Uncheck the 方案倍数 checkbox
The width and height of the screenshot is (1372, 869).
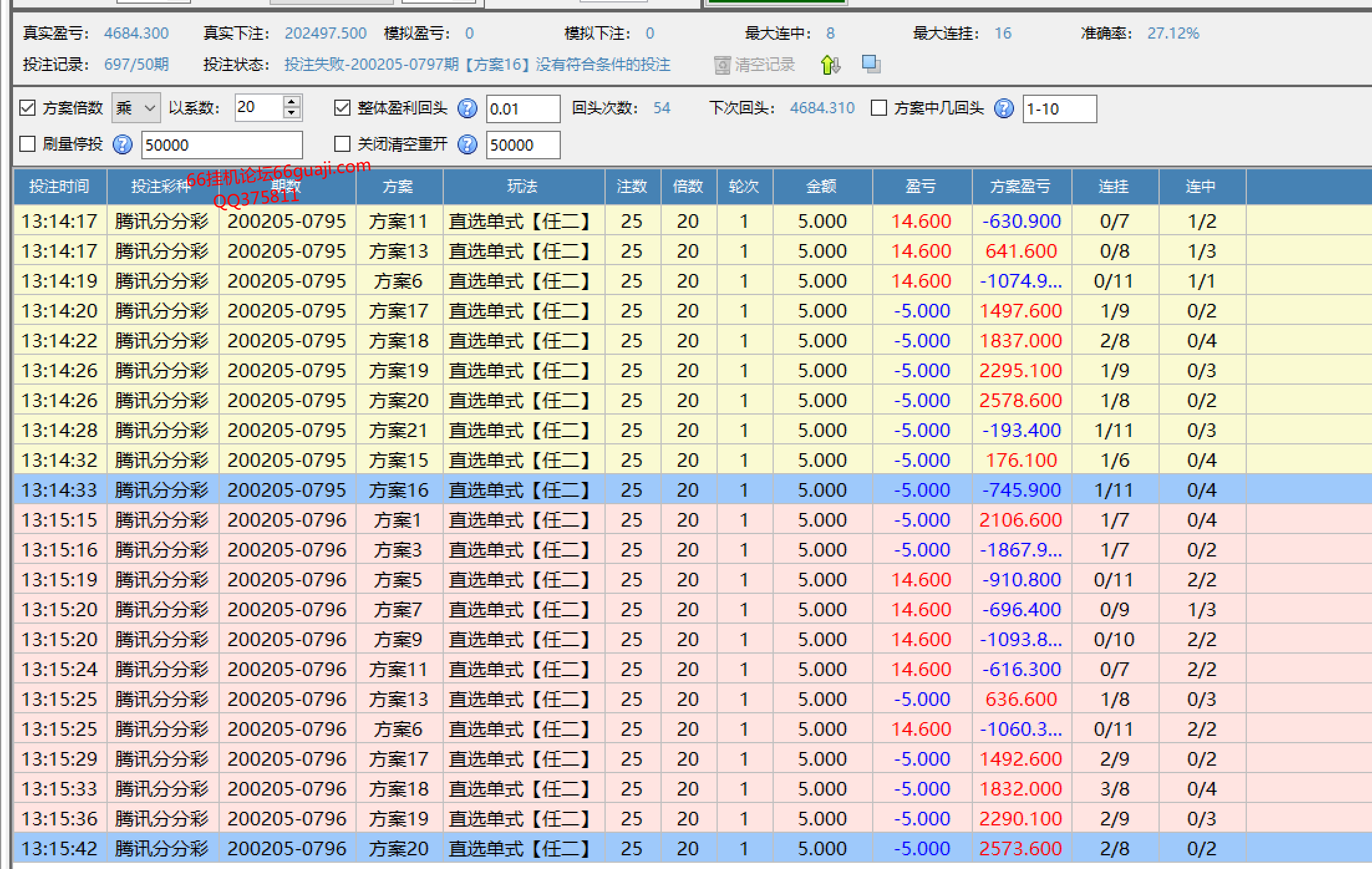point(27,108)
